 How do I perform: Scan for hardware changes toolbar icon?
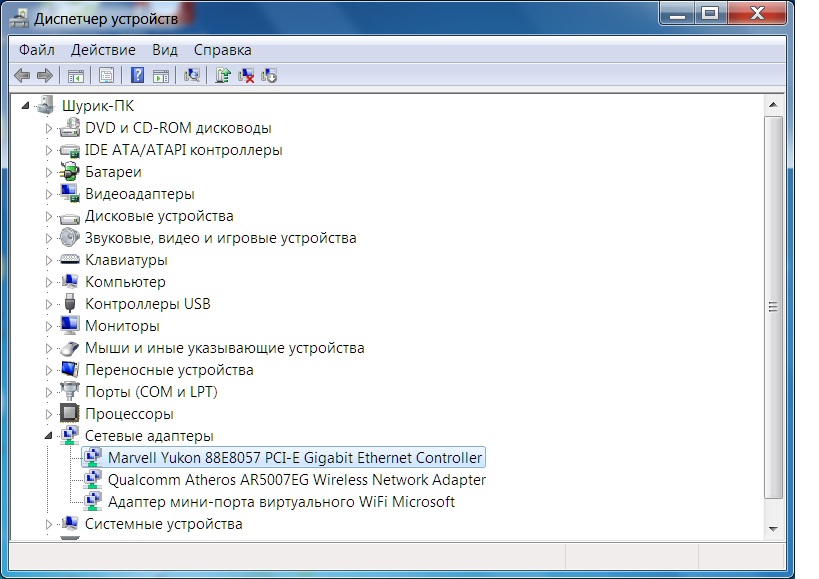pos(192,75)
